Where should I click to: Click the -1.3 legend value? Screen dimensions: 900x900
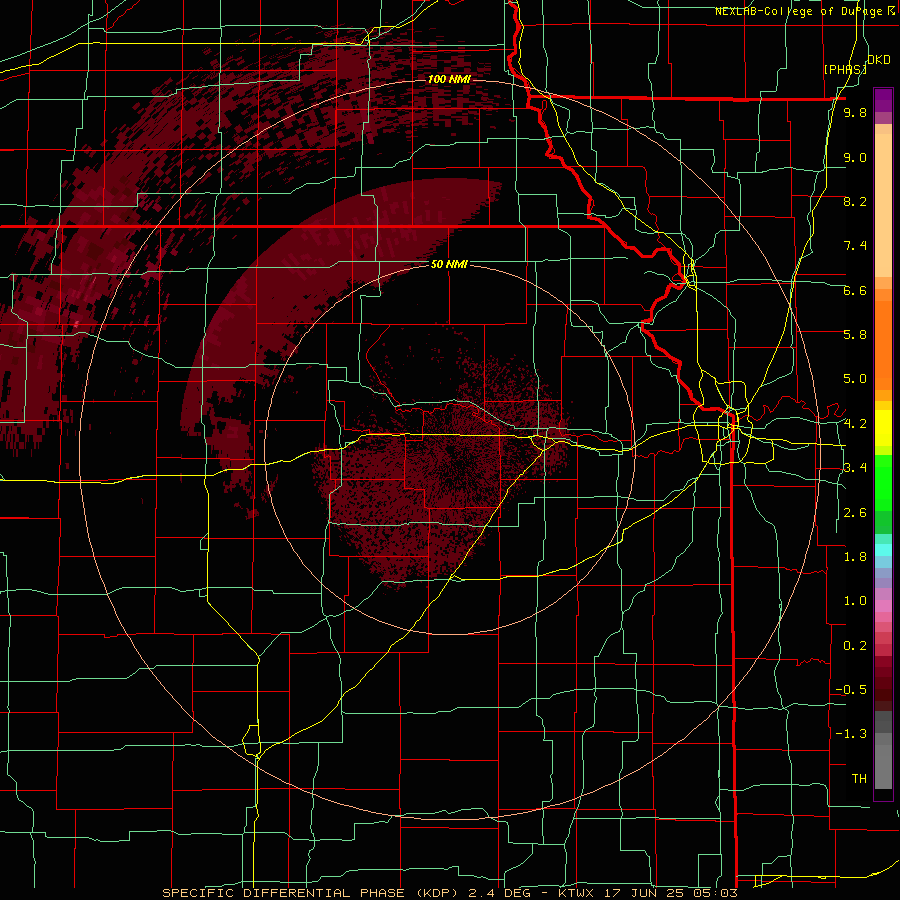851,734
